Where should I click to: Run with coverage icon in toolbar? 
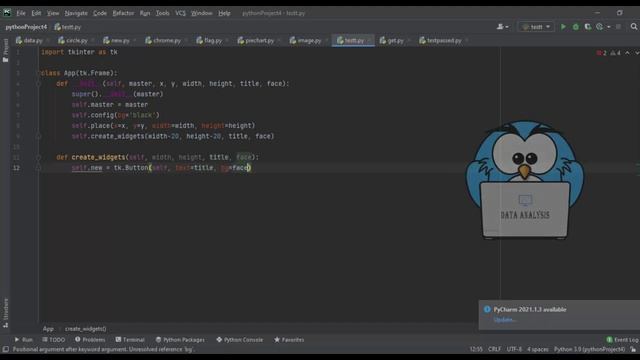tap(588, 27)
